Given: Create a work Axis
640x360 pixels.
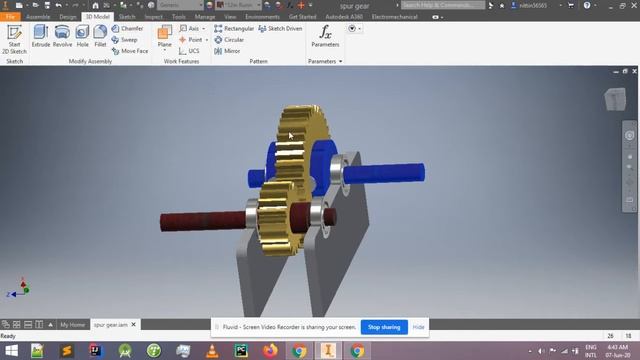Looking at the screenshot, I should [189, 29].
